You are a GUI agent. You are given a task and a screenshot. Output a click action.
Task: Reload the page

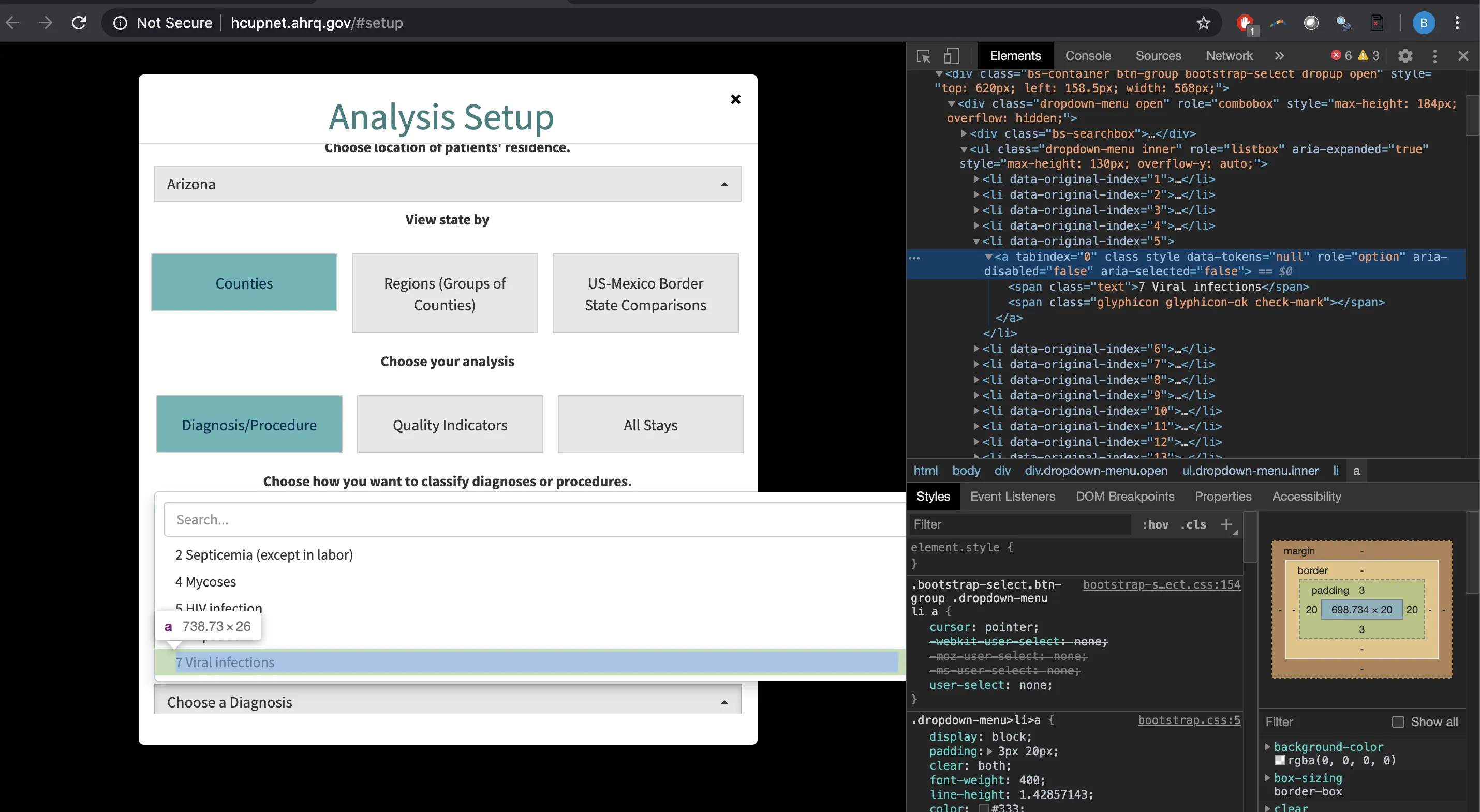click(x=79, y=23)
